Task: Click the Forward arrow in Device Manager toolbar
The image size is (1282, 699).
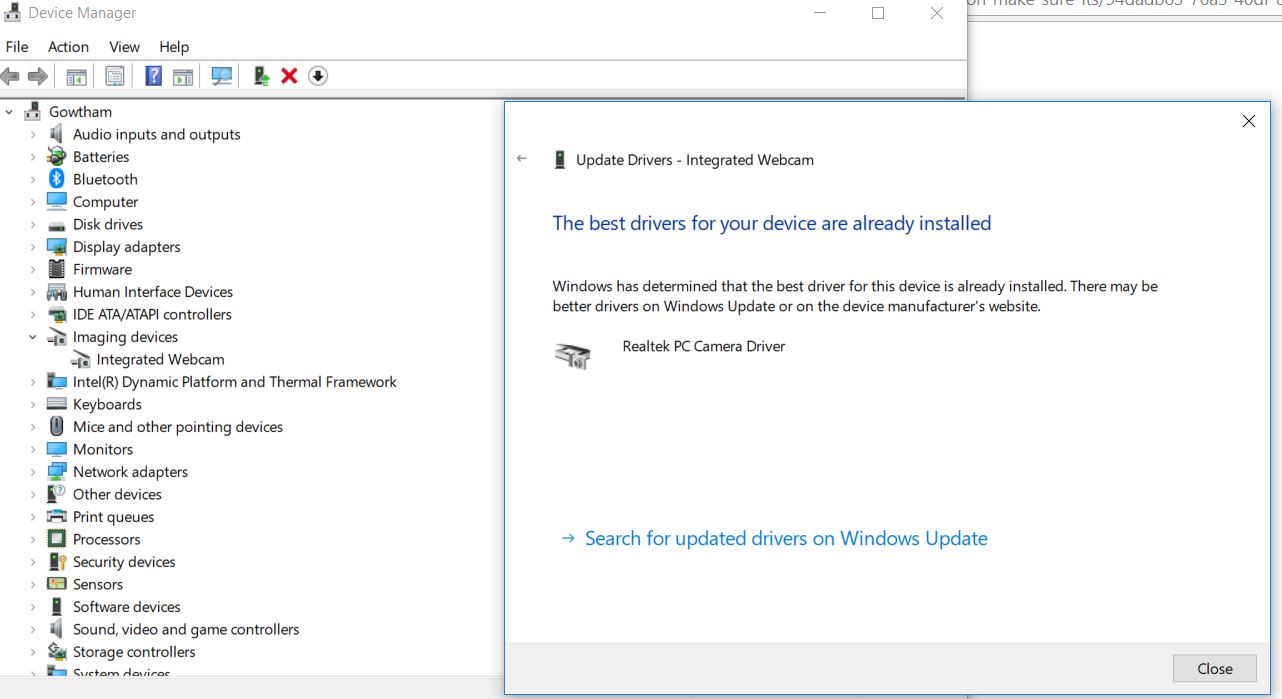Action: [38, 76]
